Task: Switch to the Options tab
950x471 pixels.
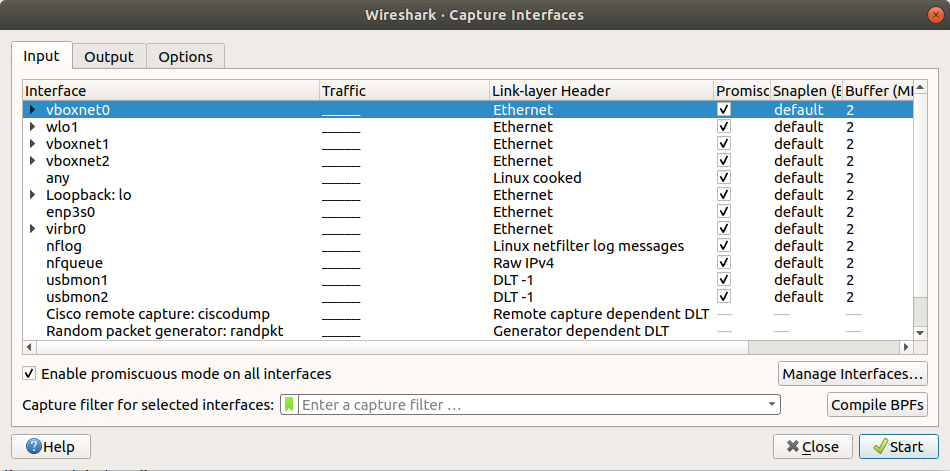Action: click(185, 57)
